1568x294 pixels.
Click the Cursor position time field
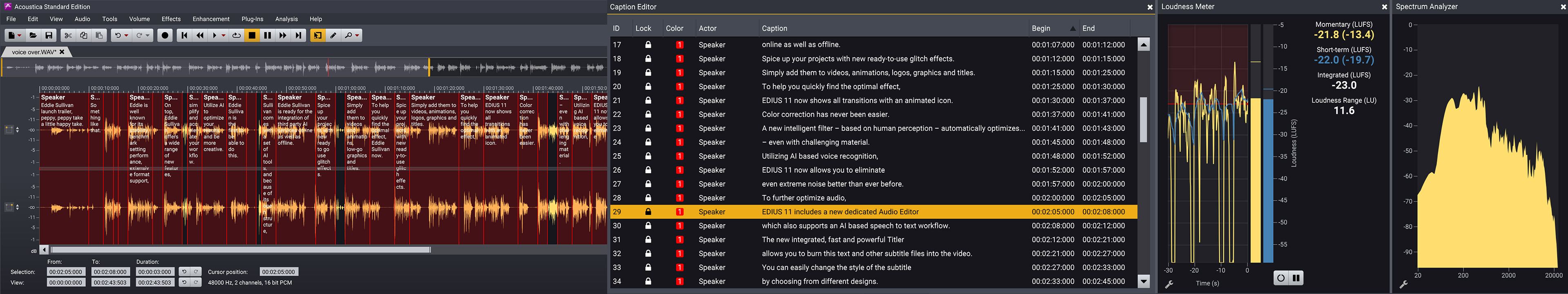(x=278, y=272)
